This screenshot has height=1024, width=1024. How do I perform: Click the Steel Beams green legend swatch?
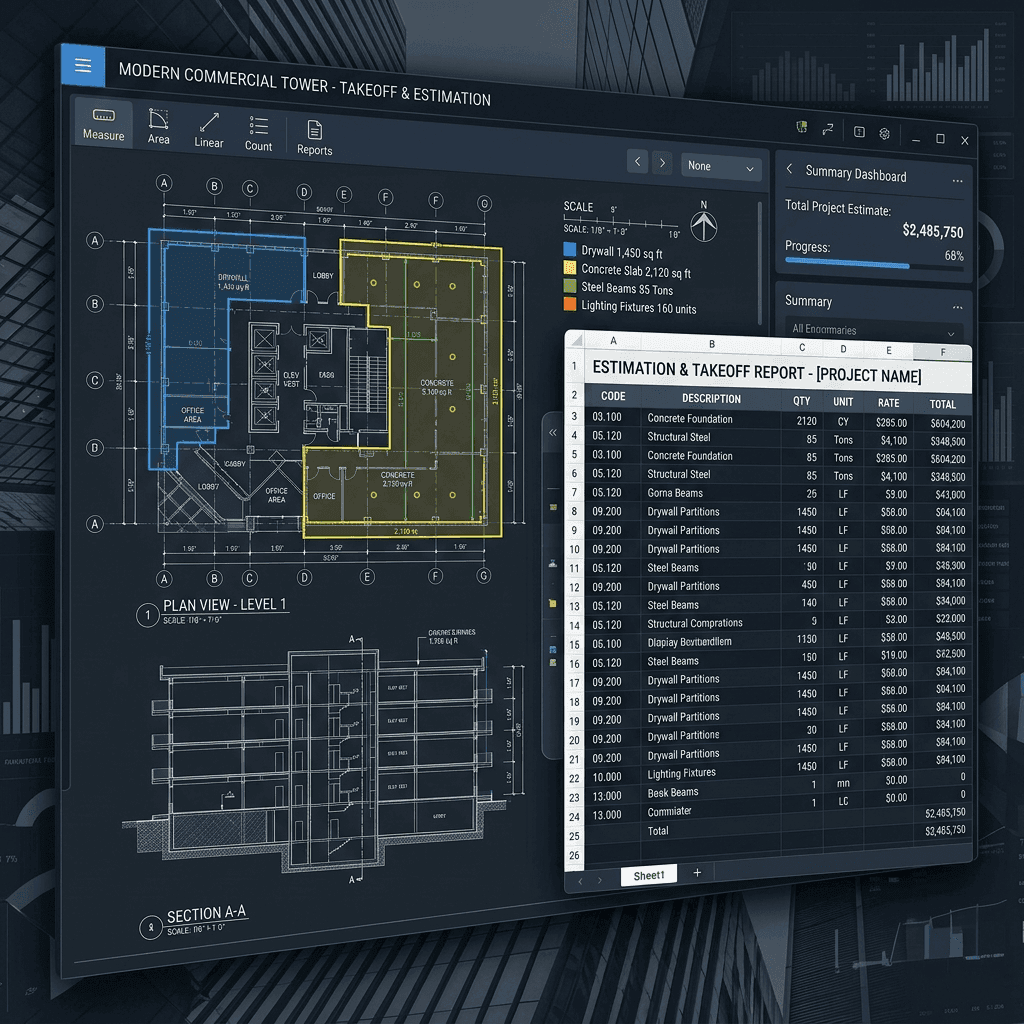point(569,286)
